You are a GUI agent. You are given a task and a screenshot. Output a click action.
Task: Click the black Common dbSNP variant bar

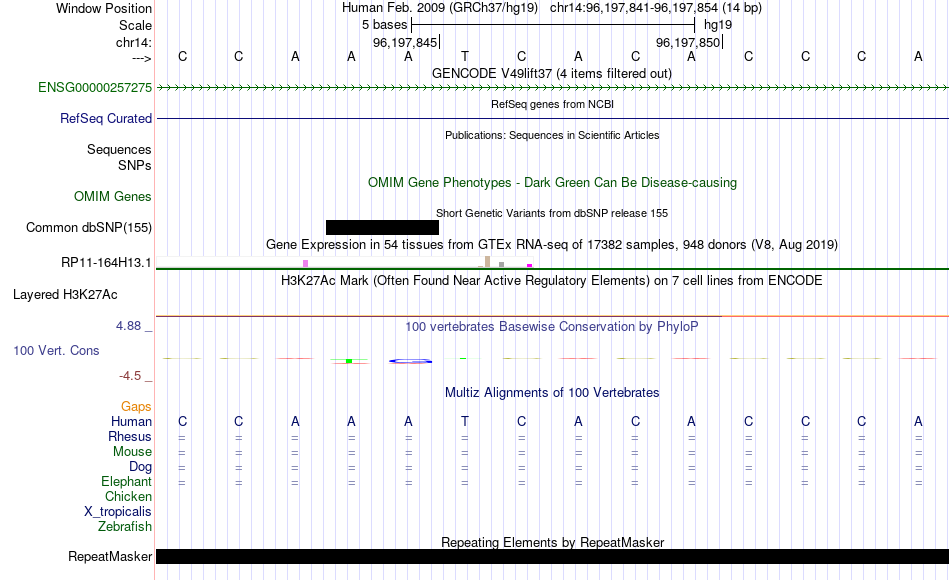382,227
